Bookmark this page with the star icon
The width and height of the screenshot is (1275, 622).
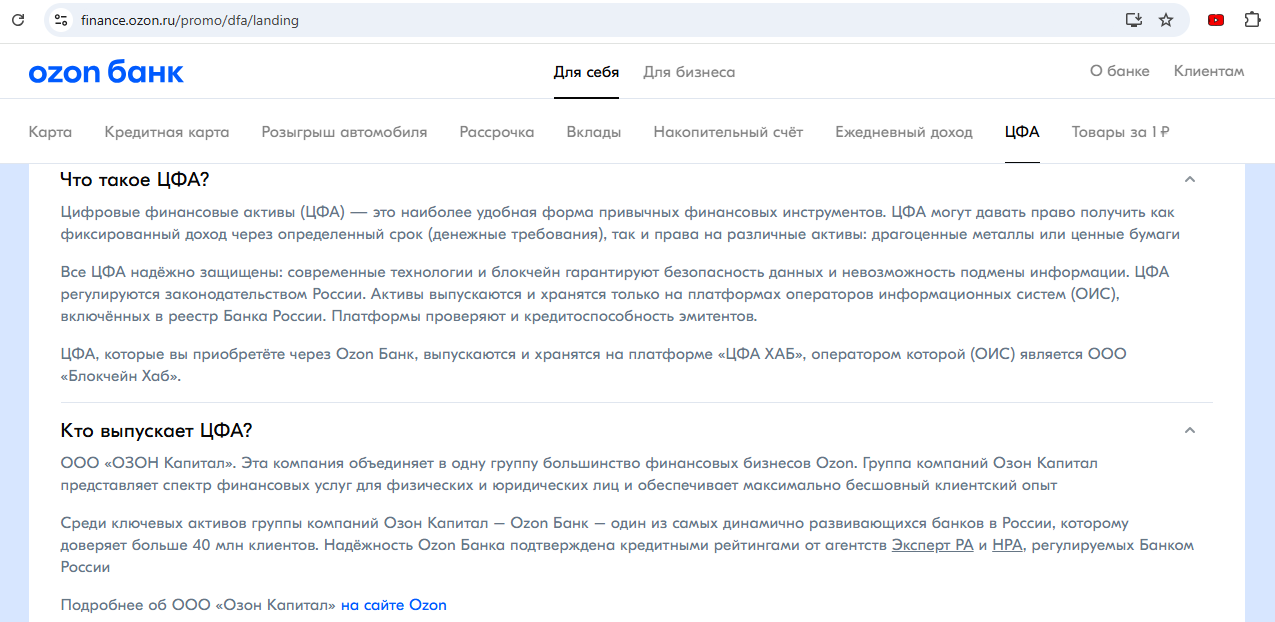click(x=1166, y=20)
